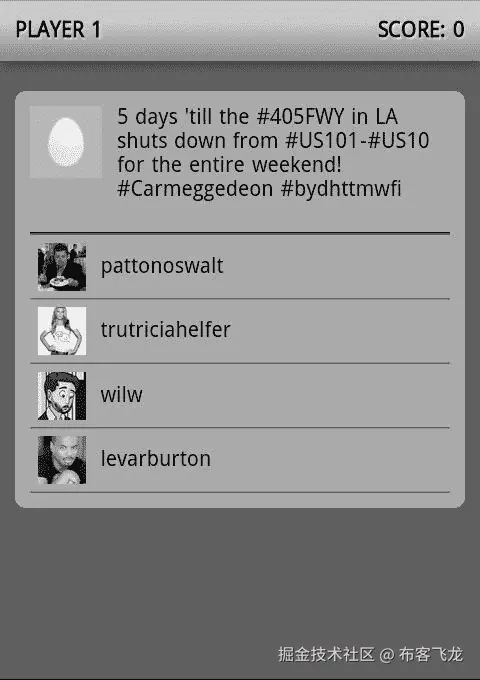Click the top header bar

pos(240,30)
